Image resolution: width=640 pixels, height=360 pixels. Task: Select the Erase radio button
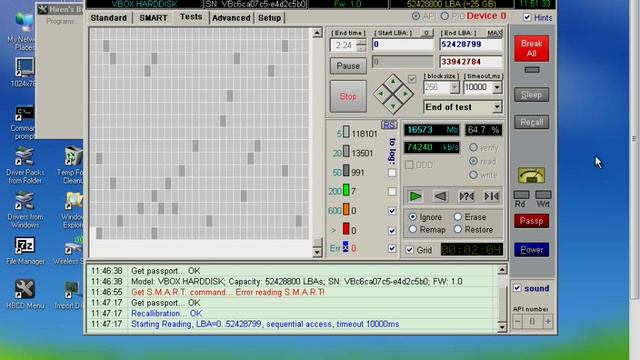(458, 217)
